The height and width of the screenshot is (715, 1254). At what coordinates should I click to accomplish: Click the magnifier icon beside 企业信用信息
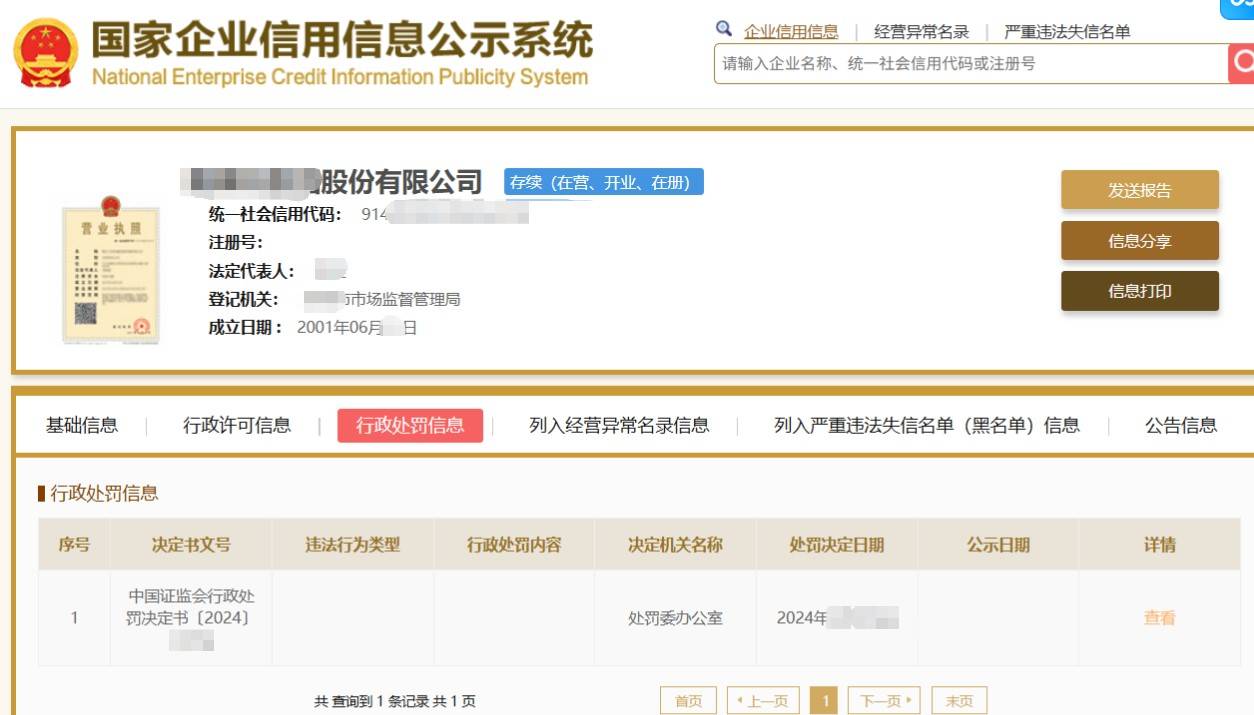[x=724, y=29]
